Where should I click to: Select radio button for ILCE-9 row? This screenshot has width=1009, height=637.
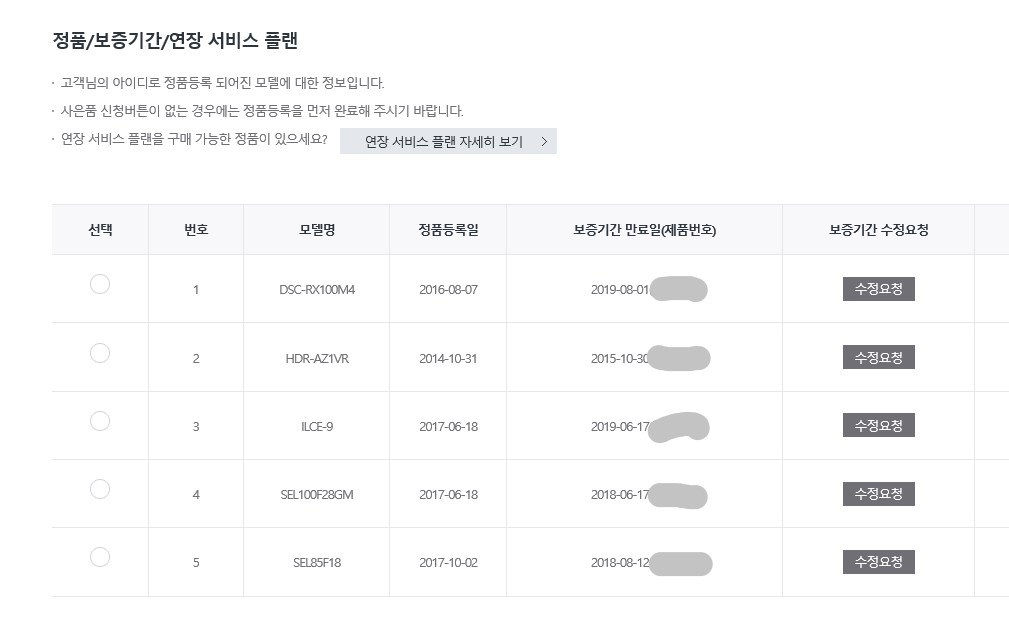point(100,421)
